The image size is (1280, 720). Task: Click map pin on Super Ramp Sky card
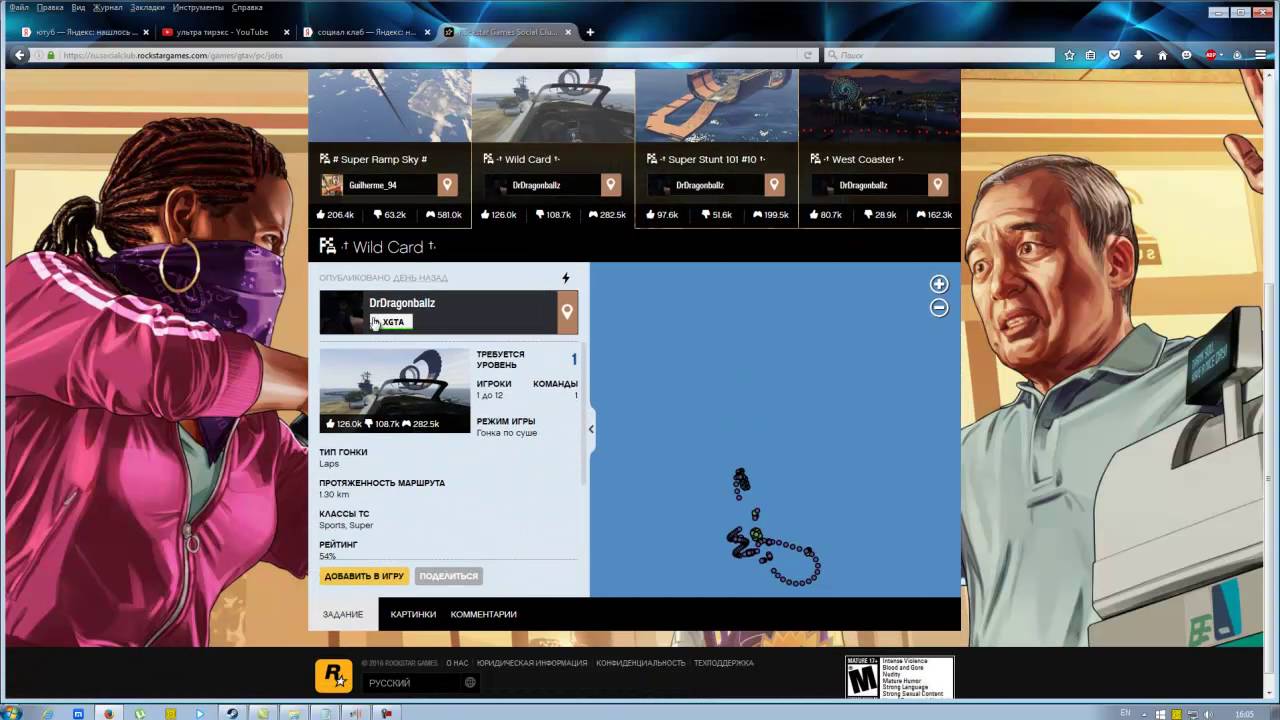point(447,185)
